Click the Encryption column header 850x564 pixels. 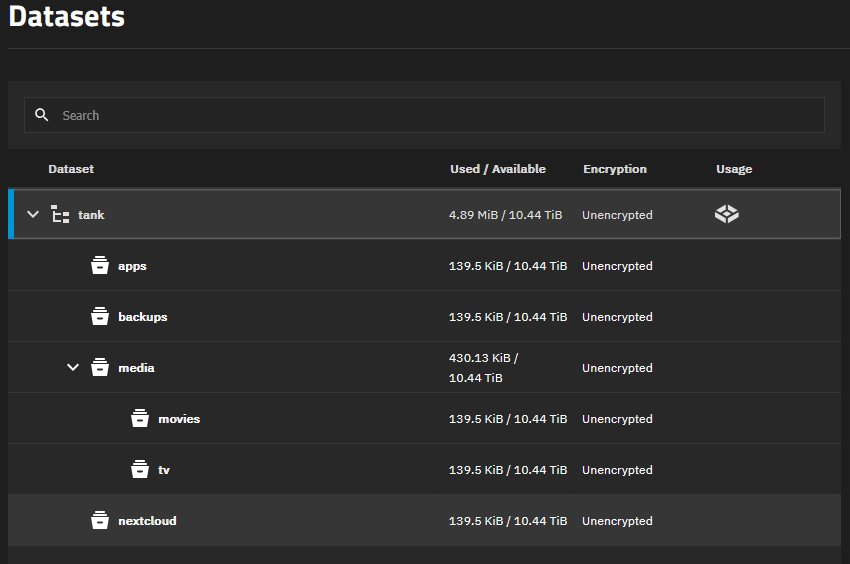(614, 169)
